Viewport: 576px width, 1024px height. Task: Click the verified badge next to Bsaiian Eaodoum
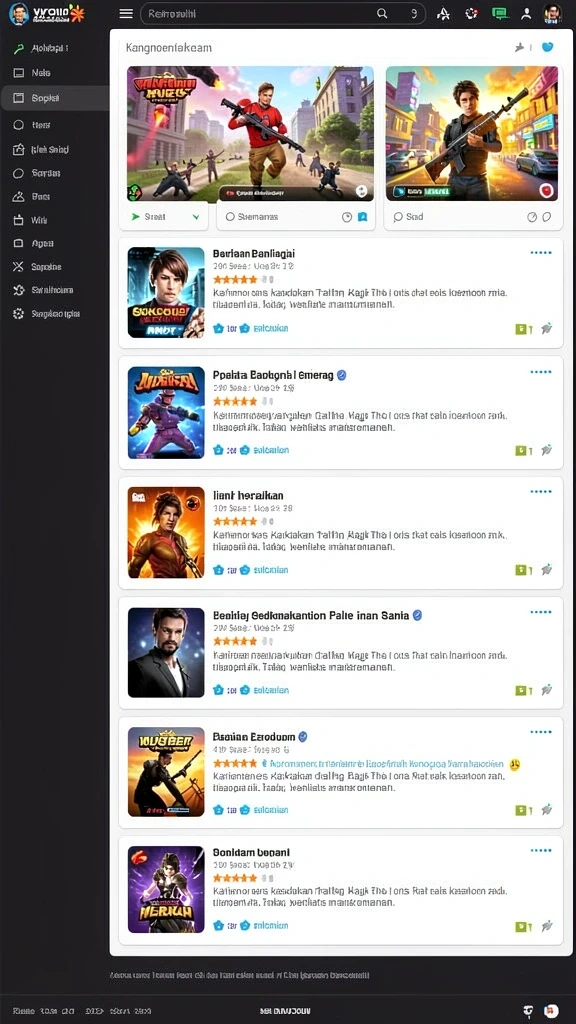click(303, 737)
